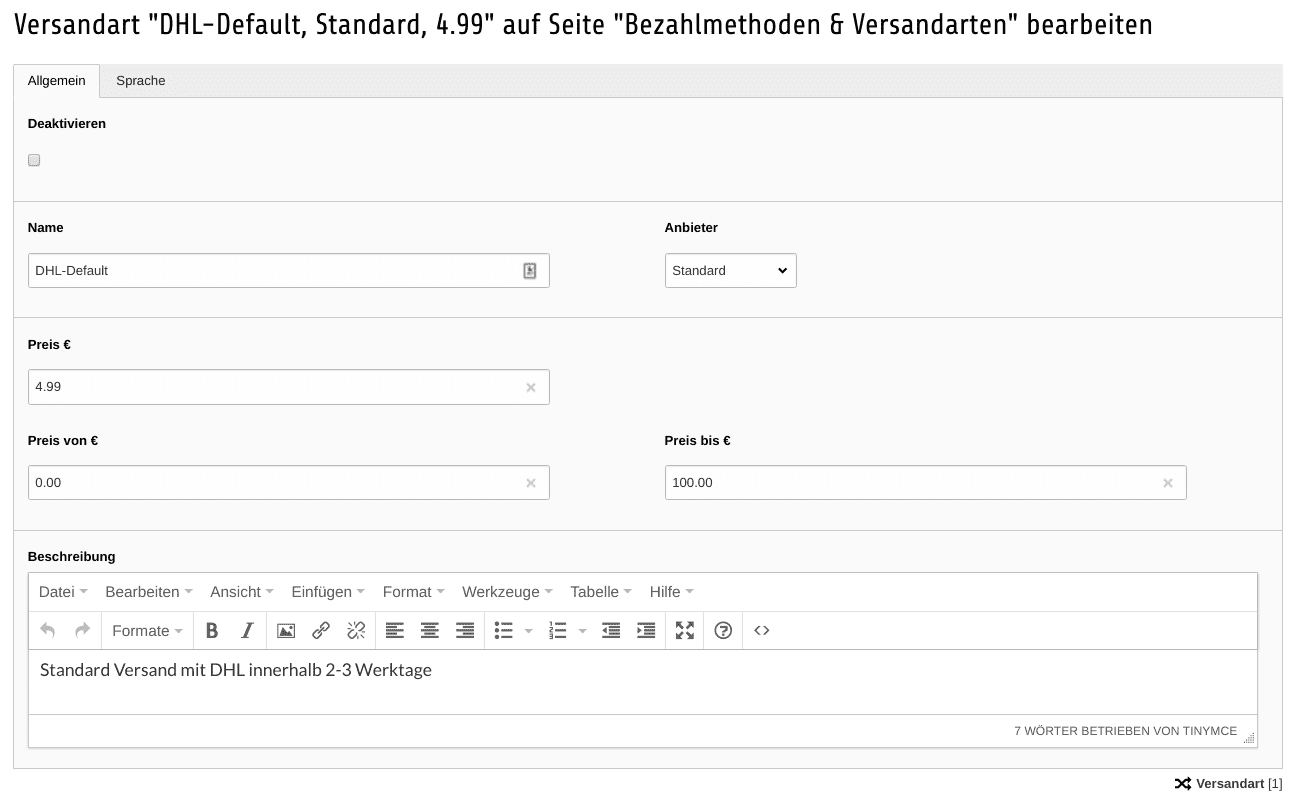Open the Werkzeuge menu
The image size is (1297, 799).
coord(507,592)
